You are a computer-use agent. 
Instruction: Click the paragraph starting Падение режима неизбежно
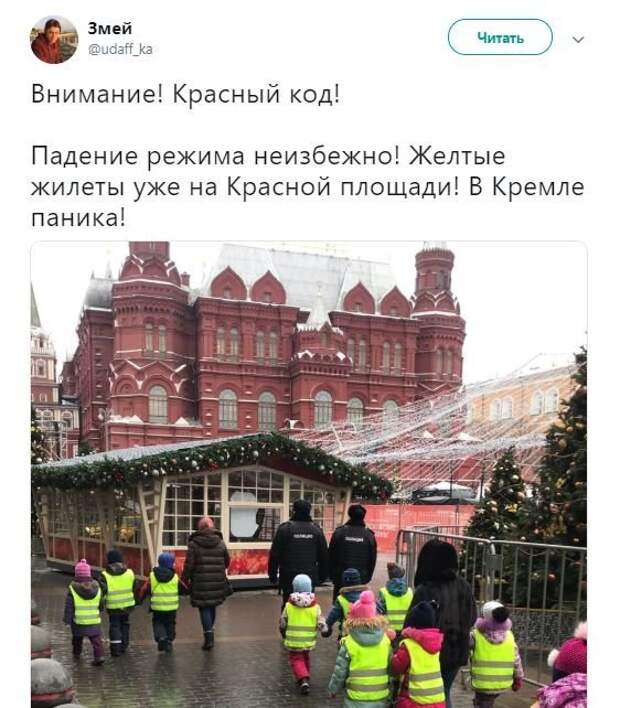tap(308, 187)
